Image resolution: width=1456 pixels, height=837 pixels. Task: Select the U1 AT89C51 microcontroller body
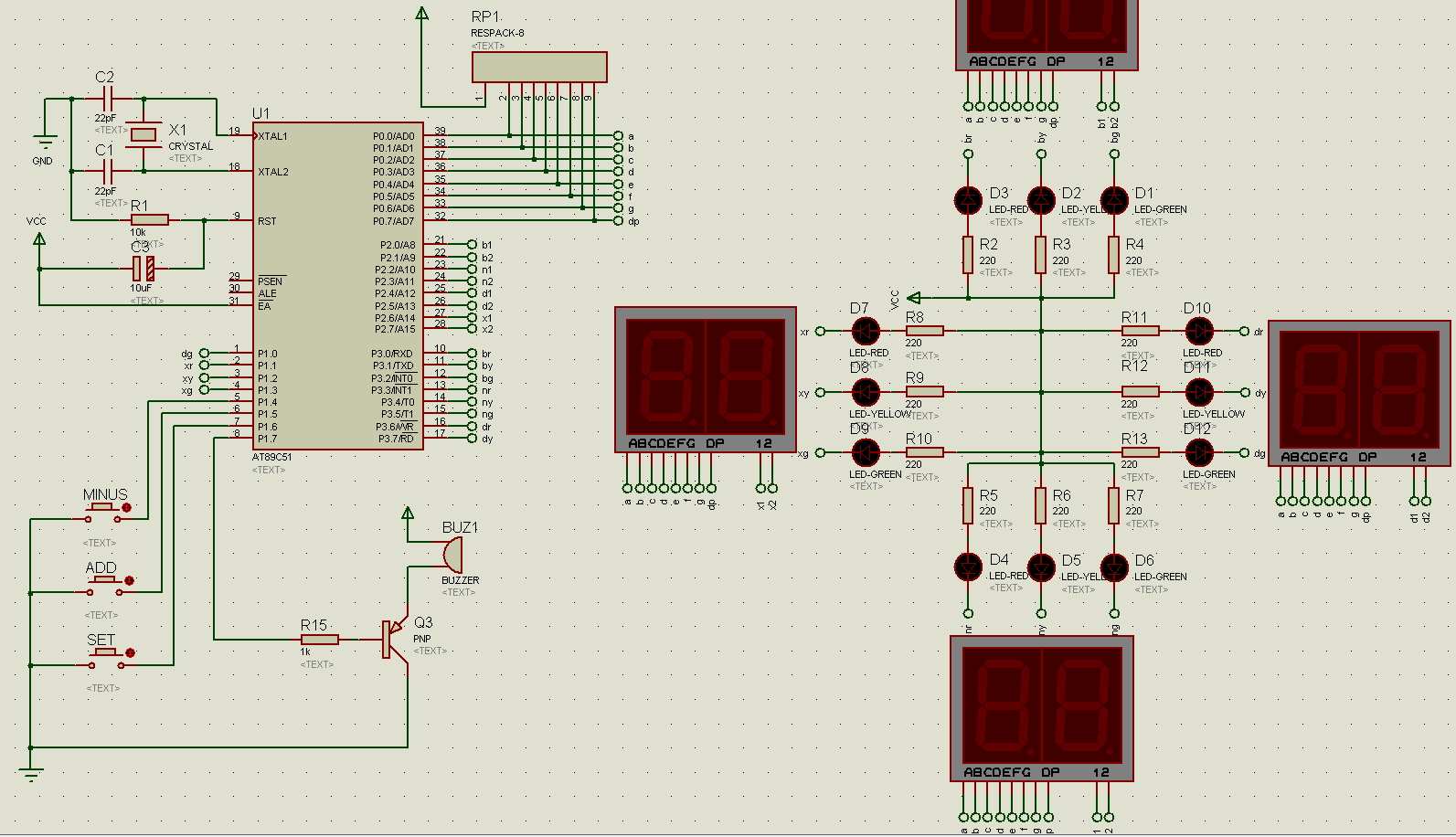point(338,286)
